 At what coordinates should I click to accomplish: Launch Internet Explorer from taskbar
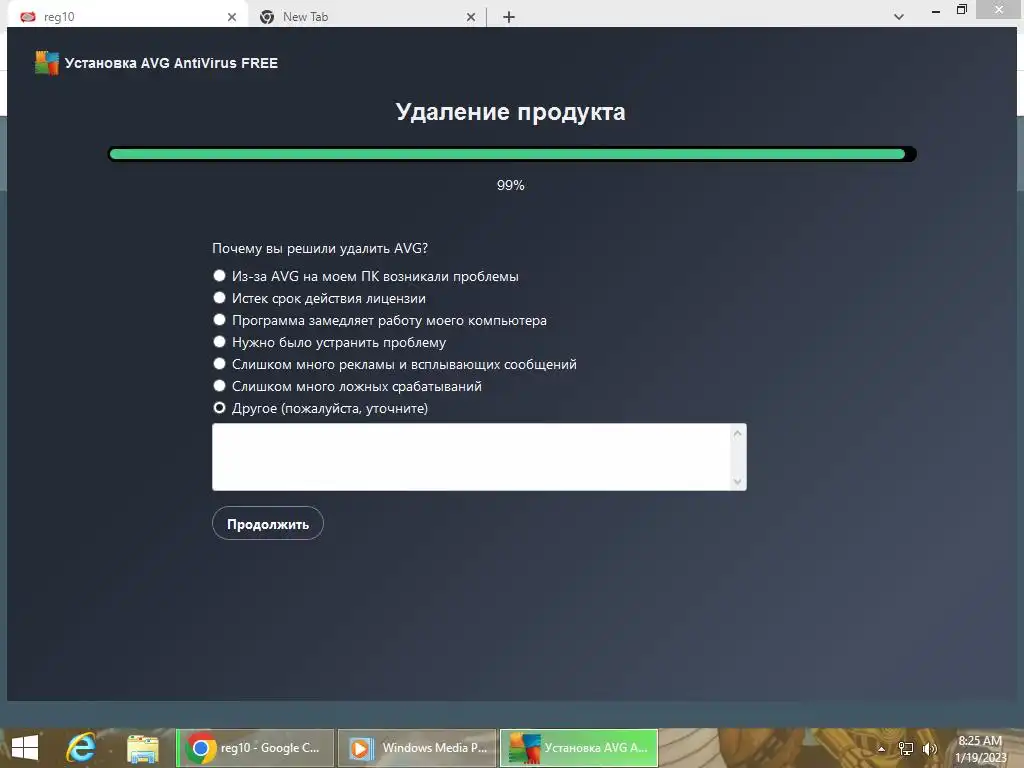pyautogui.click(x=80, y=748)
